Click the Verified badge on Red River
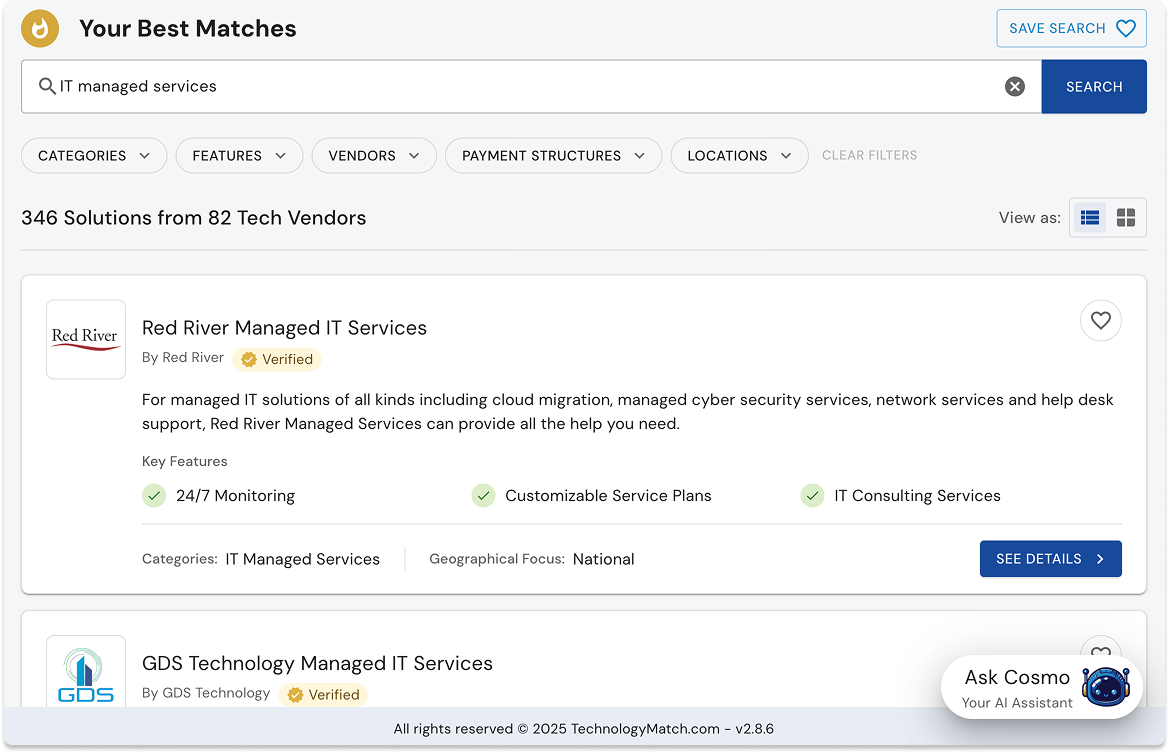 [277, 359]
